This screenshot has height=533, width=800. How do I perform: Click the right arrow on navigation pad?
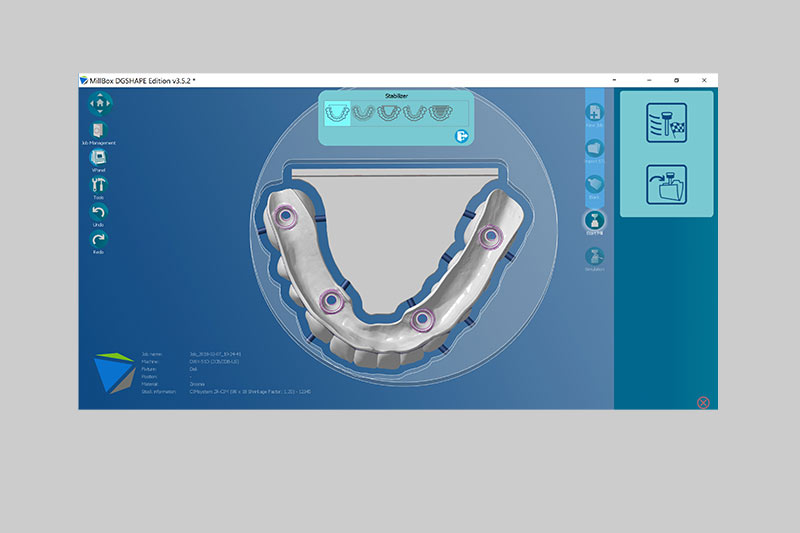point(108,103)
